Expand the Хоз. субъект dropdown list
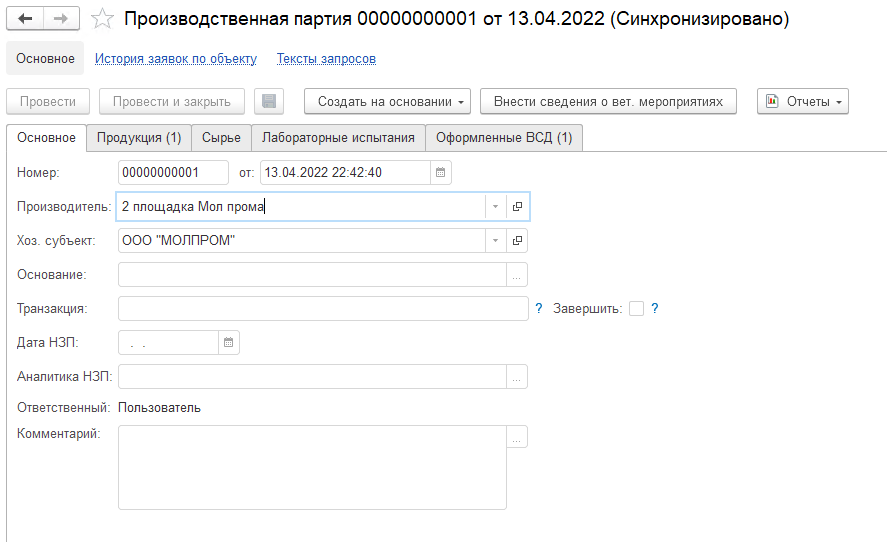Screen dimensions: 887x542 pos(496,241)
